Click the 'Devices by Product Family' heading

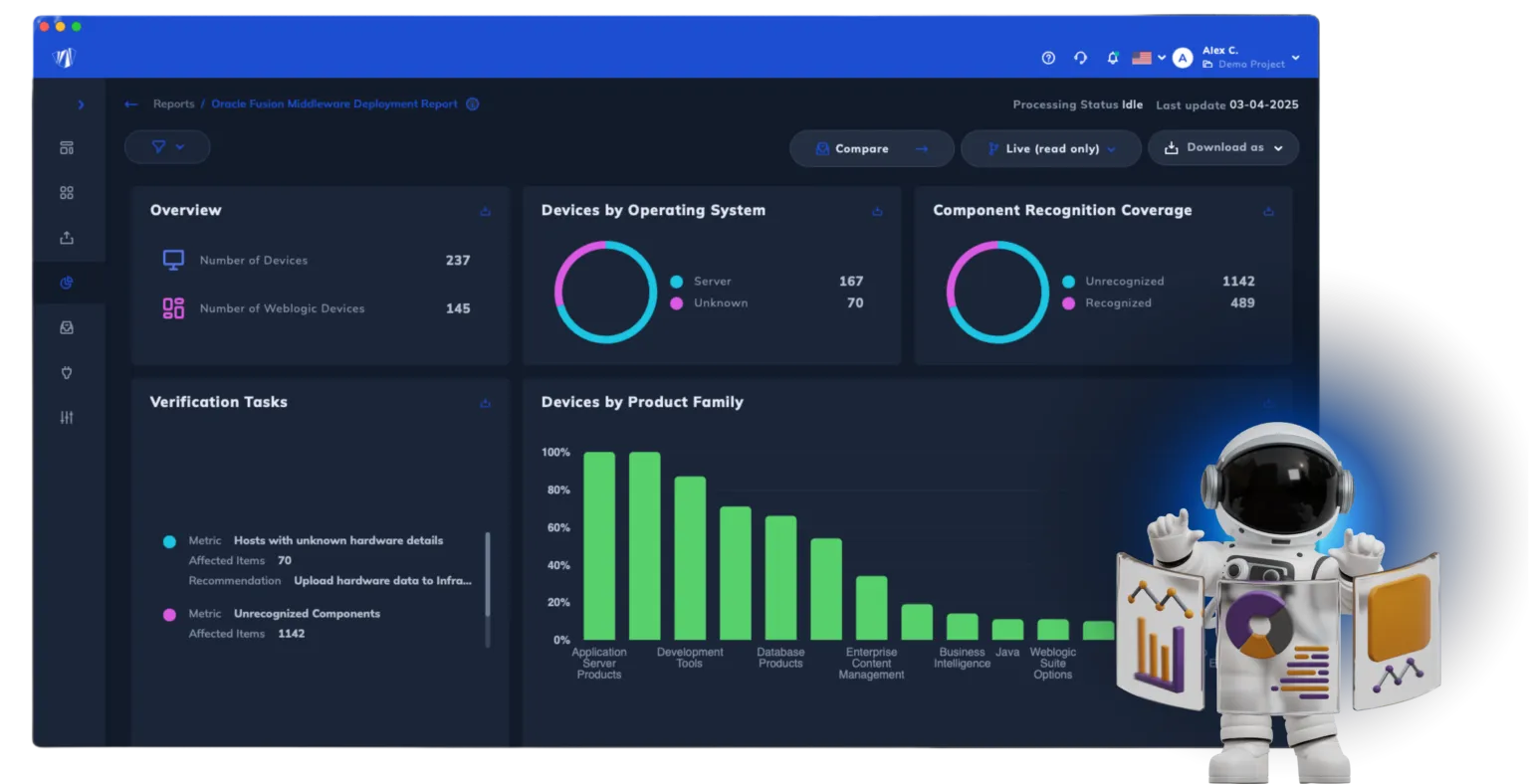click(x=642, y=402)
